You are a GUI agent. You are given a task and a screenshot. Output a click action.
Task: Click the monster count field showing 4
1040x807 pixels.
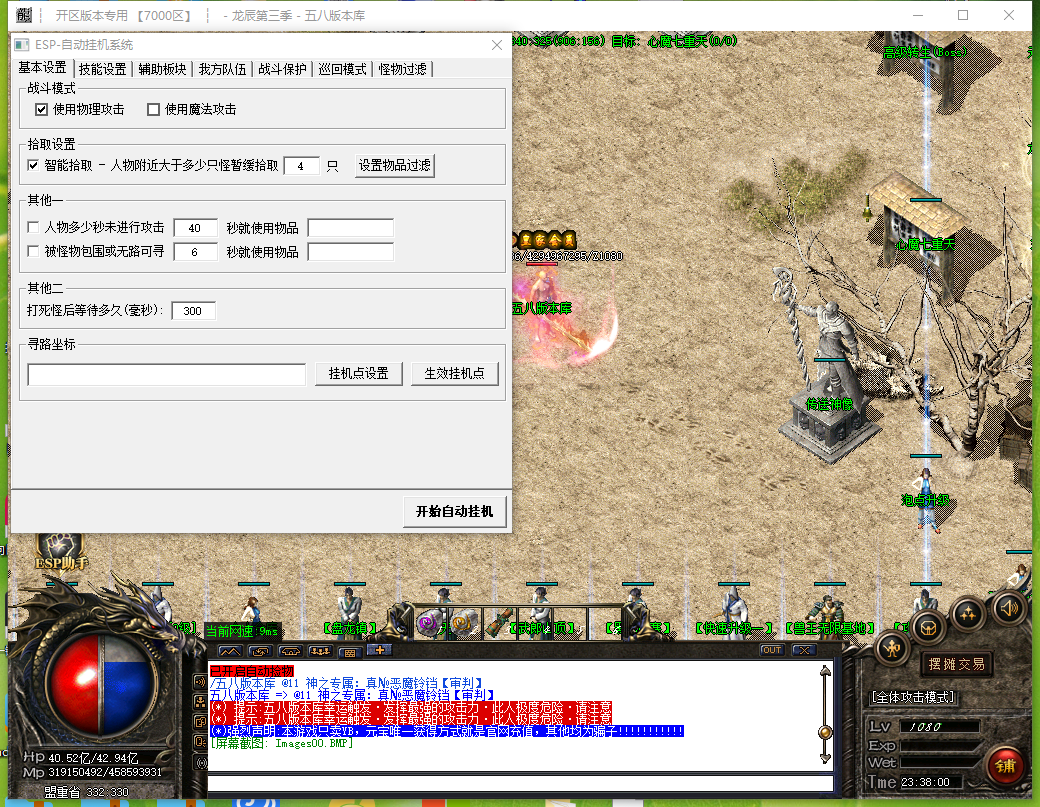(x=301, y=166)
